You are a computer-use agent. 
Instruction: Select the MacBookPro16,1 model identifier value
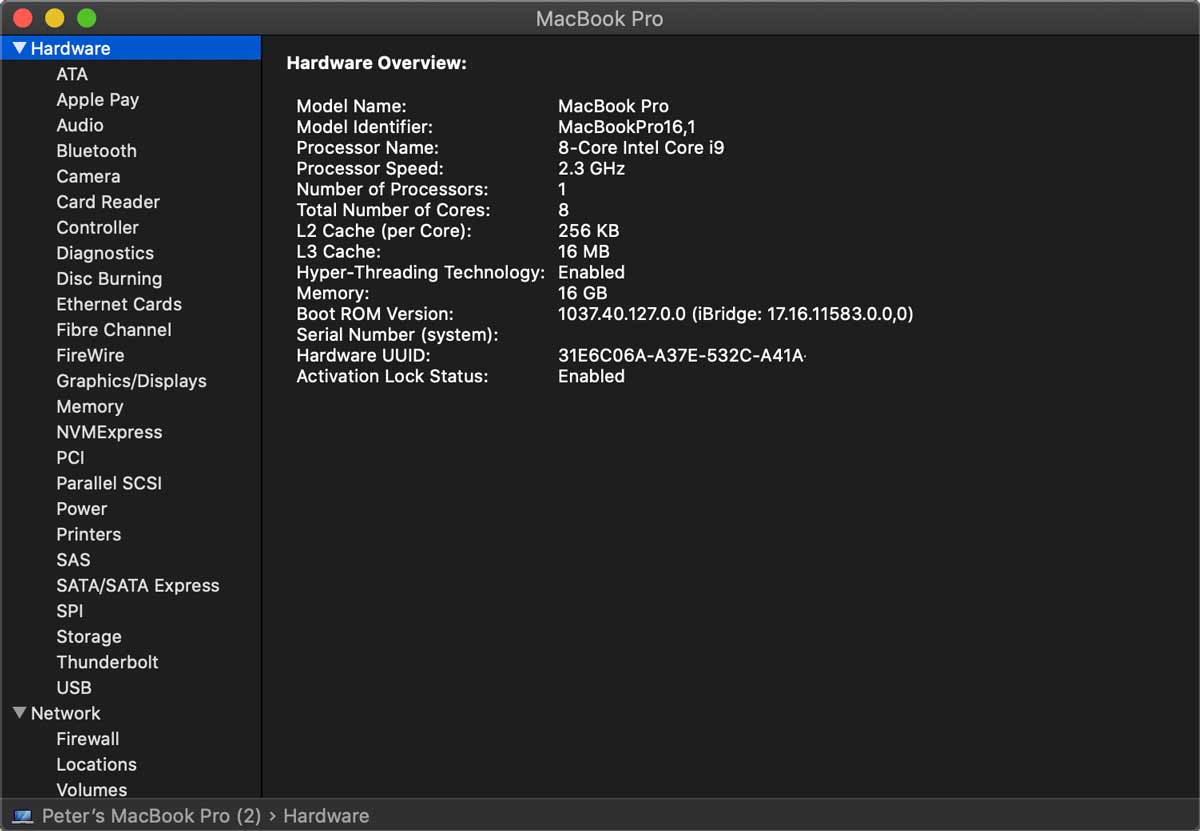point(627,126)
